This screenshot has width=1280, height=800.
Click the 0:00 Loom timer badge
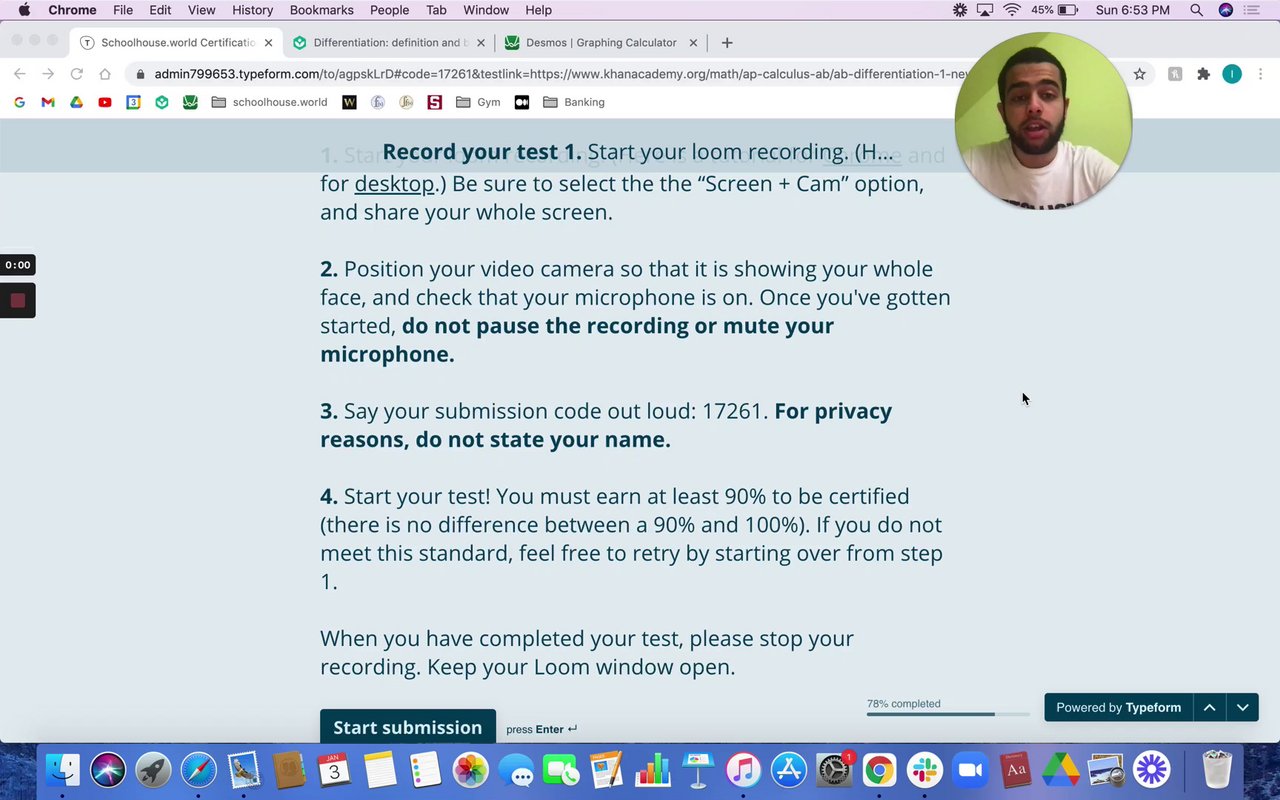17,265
